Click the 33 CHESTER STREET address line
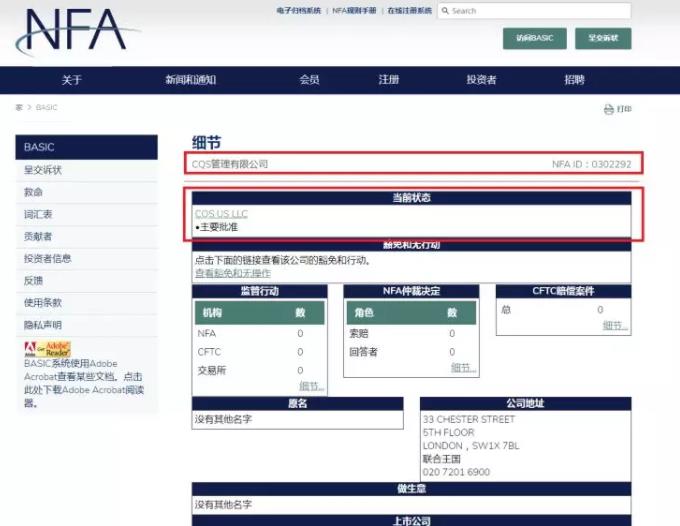The width and height of the screenshot is (680, 526). click(469, 419)
